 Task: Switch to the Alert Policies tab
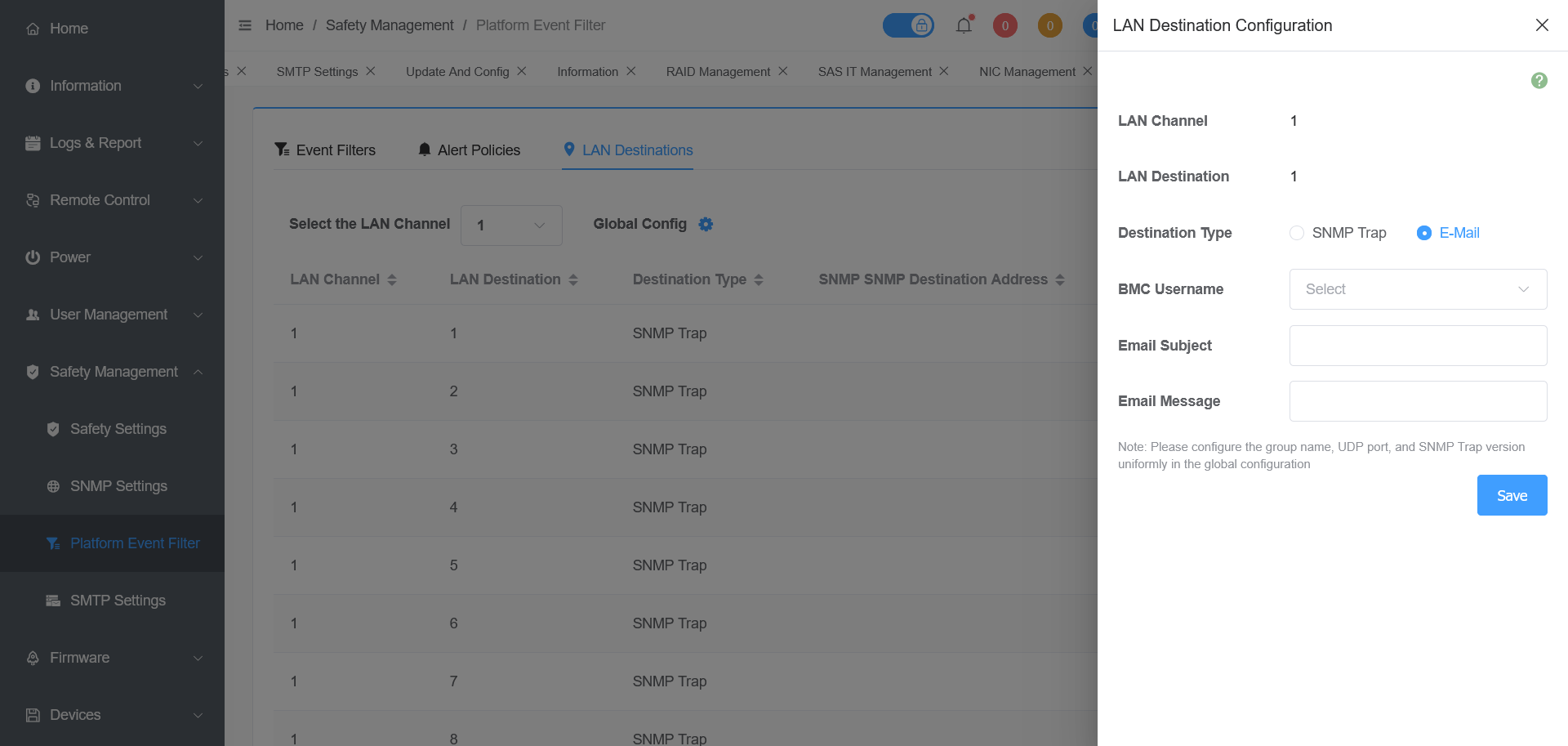(x=469, y=150)
